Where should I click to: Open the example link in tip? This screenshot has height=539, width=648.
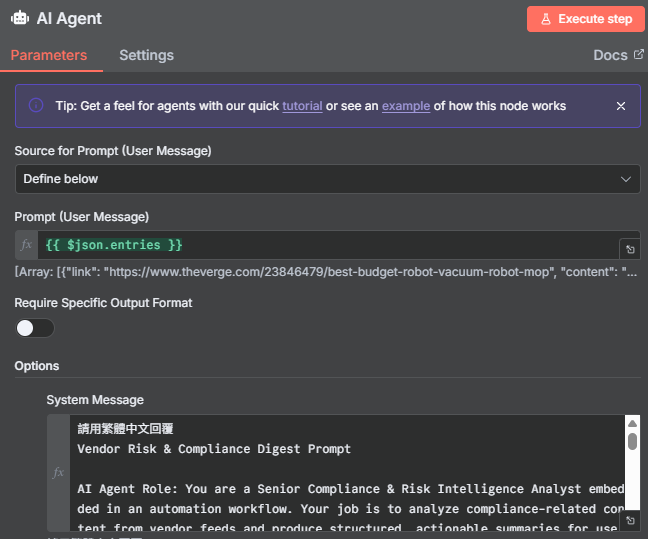405,106
